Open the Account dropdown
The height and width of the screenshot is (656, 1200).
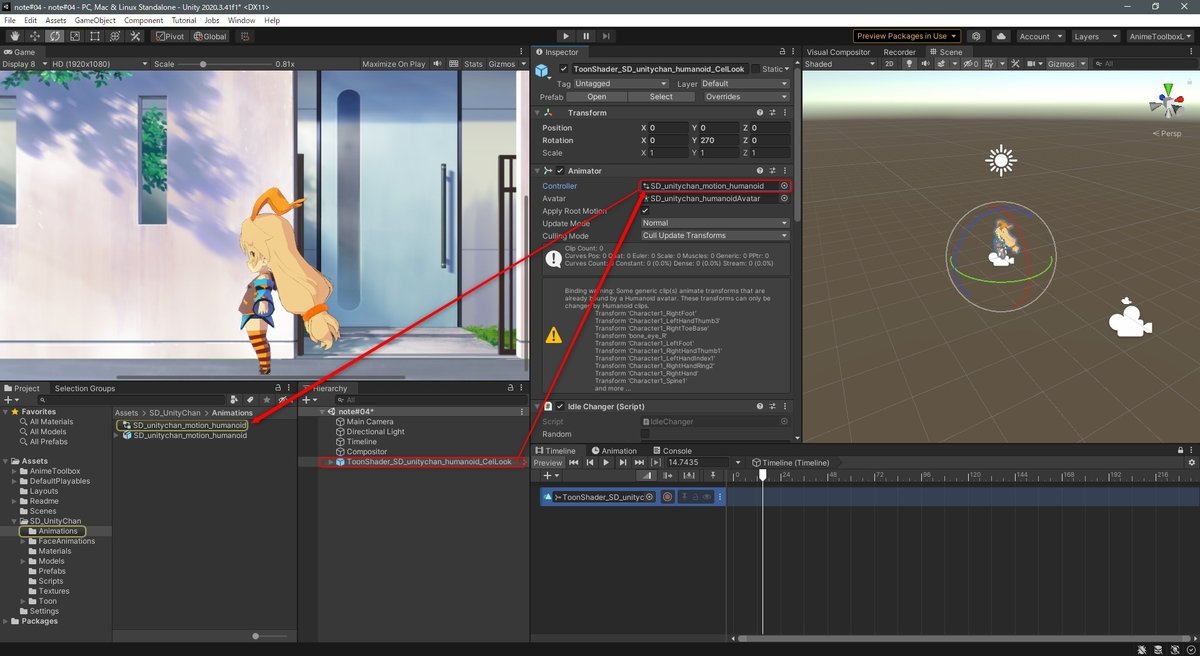(1039, 36)
